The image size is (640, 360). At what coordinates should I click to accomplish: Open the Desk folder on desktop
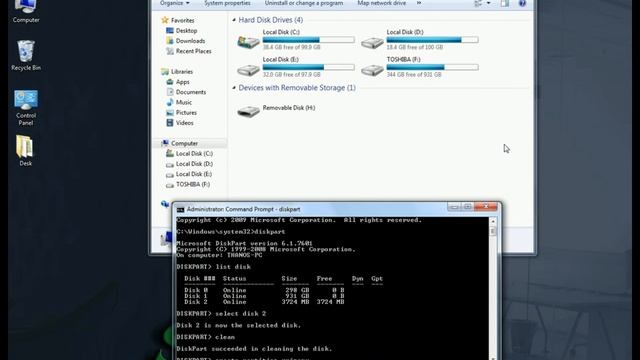[x=25, y=150]
